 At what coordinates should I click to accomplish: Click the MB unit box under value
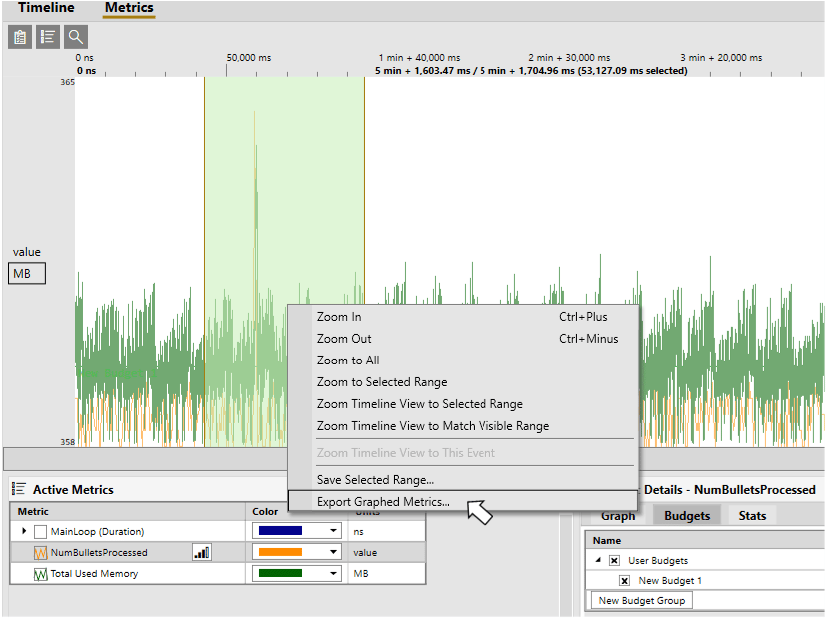[27, 274]
